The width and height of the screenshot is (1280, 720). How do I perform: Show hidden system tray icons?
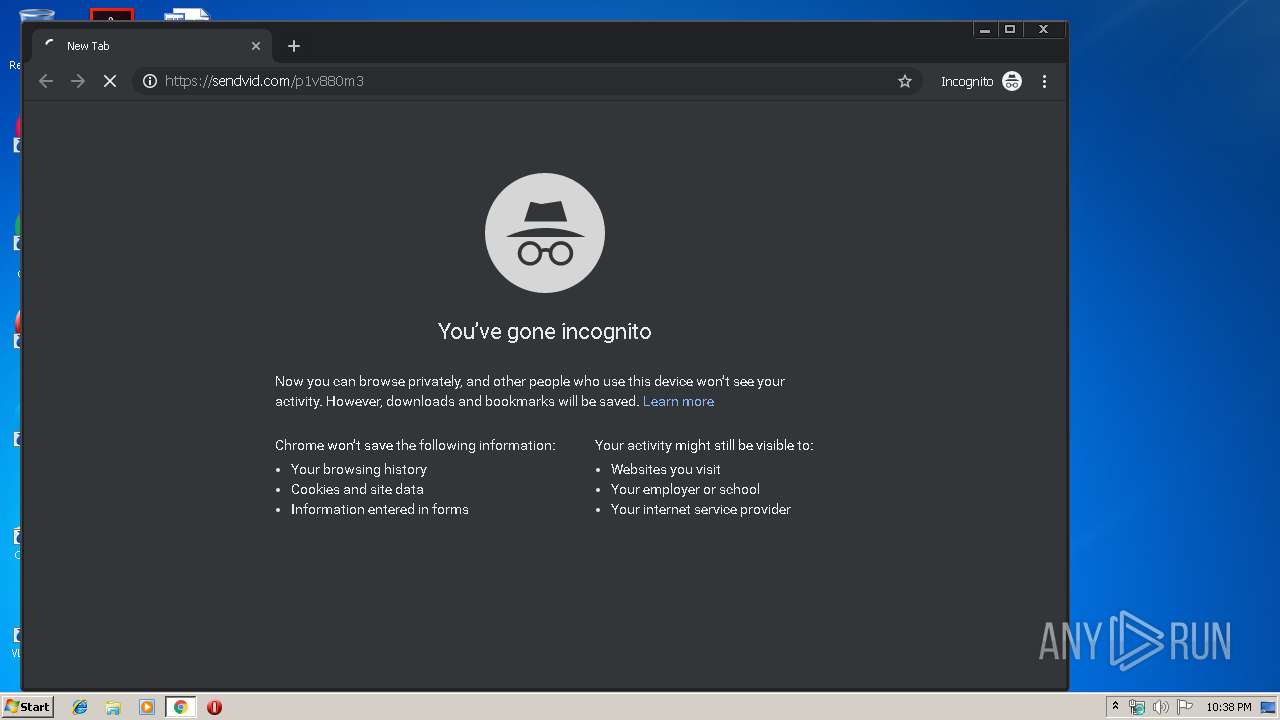pyautogui.click(x=1115, y=707)
